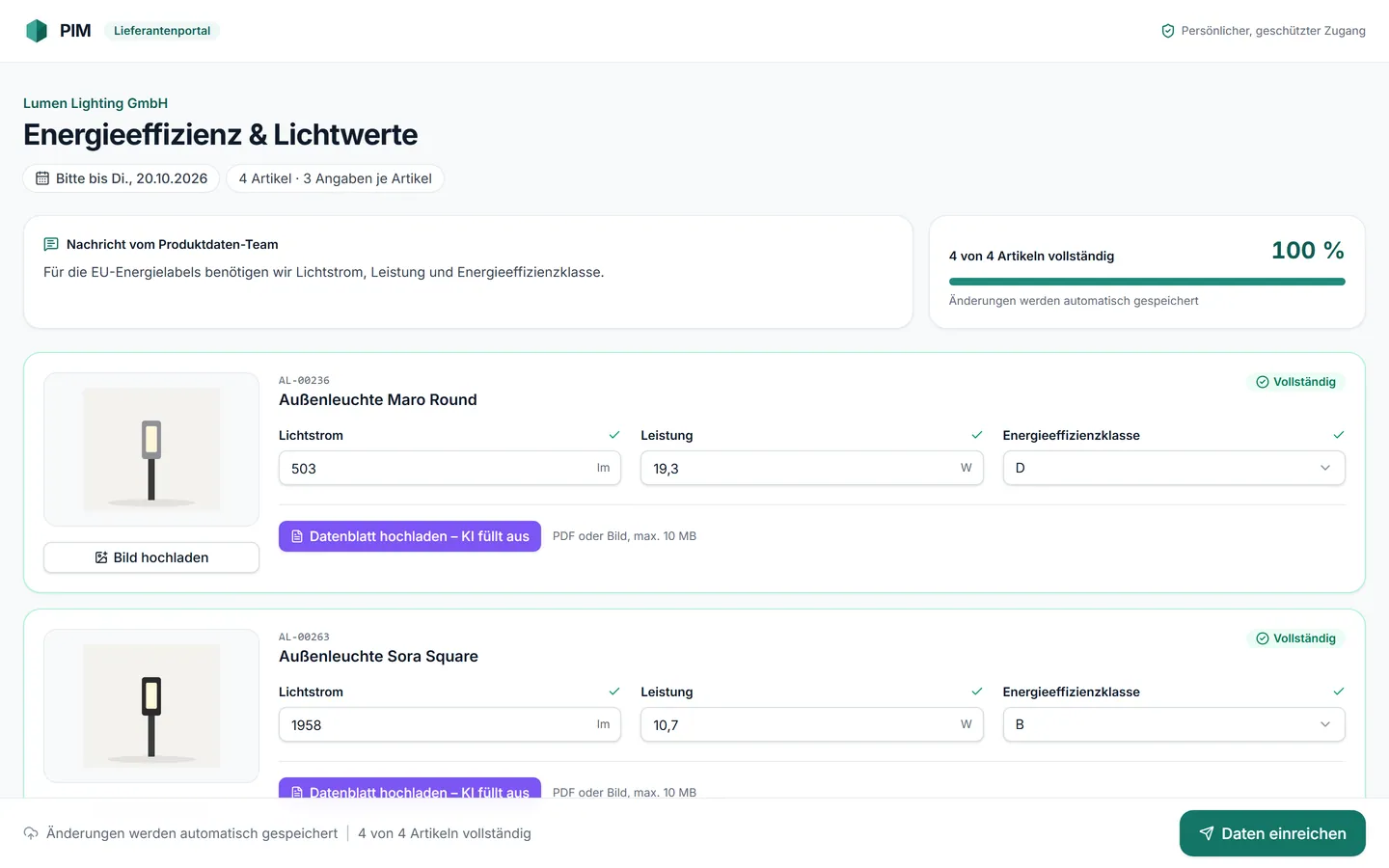Viewport: 1389px width, 868px height.
Task: Click the article number AL-00263
Action: (x=304, y=637)
